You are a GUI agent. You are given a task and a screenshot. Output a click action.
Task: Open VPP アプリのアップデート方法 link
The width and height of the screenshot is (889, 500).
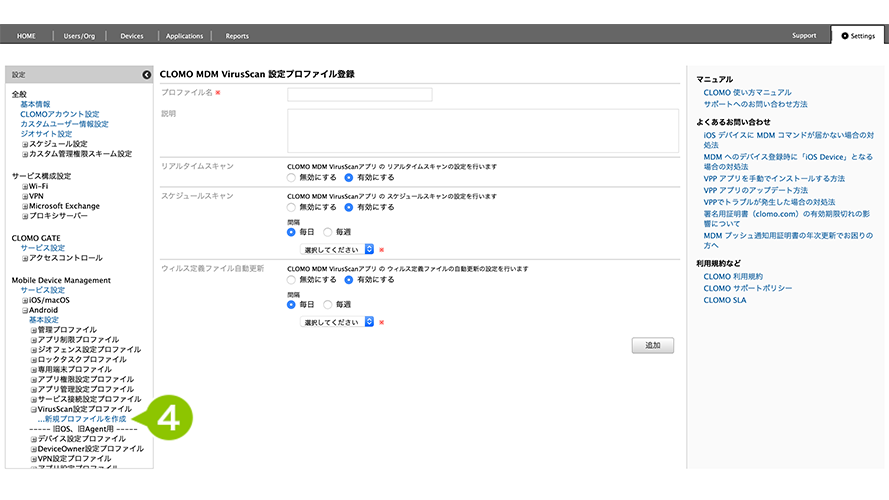point(756,190)
